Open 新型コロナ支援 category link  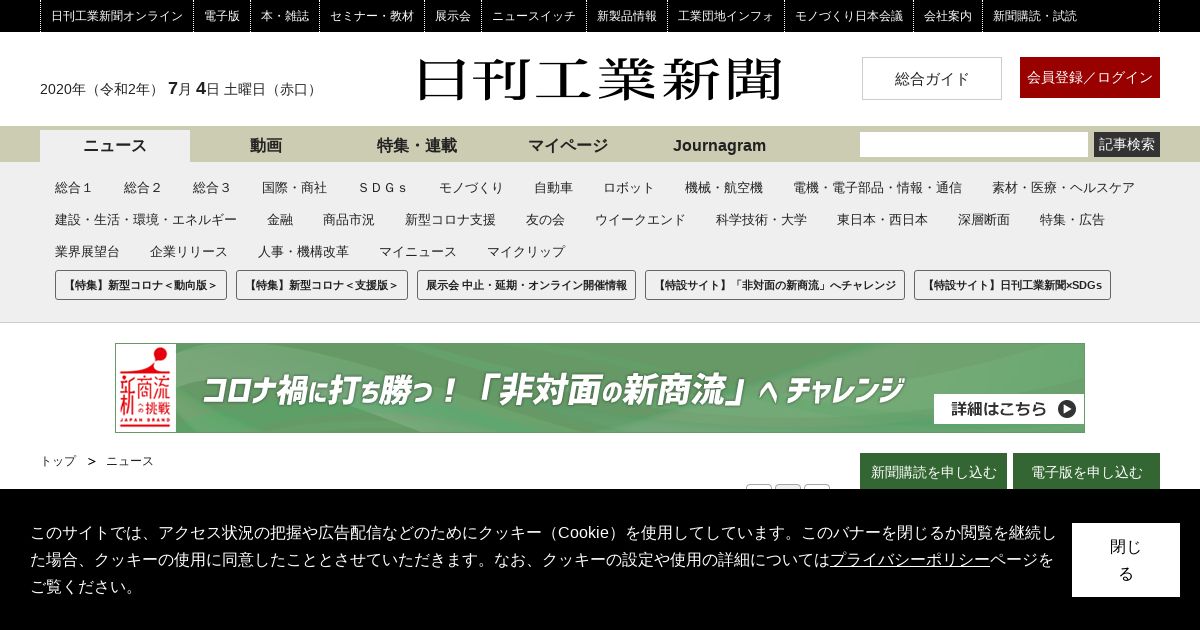click(450, 220)
